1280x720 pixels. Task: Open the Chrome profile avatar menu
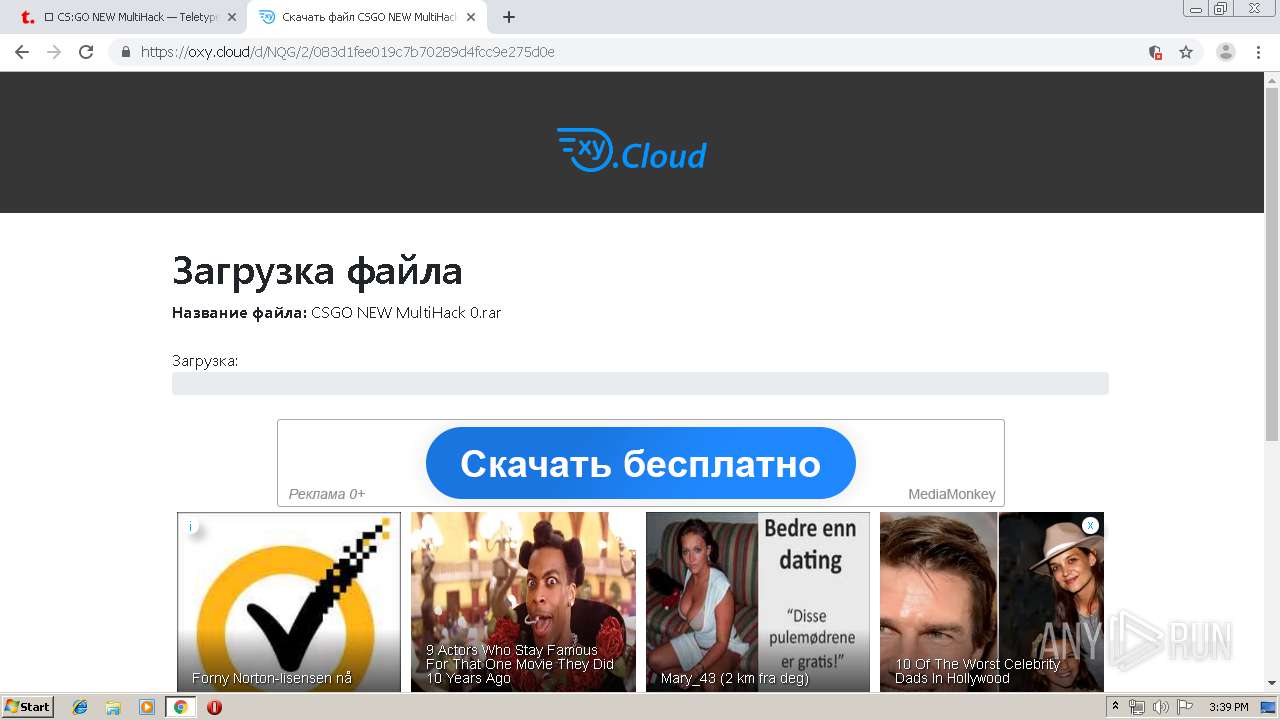1226,52
